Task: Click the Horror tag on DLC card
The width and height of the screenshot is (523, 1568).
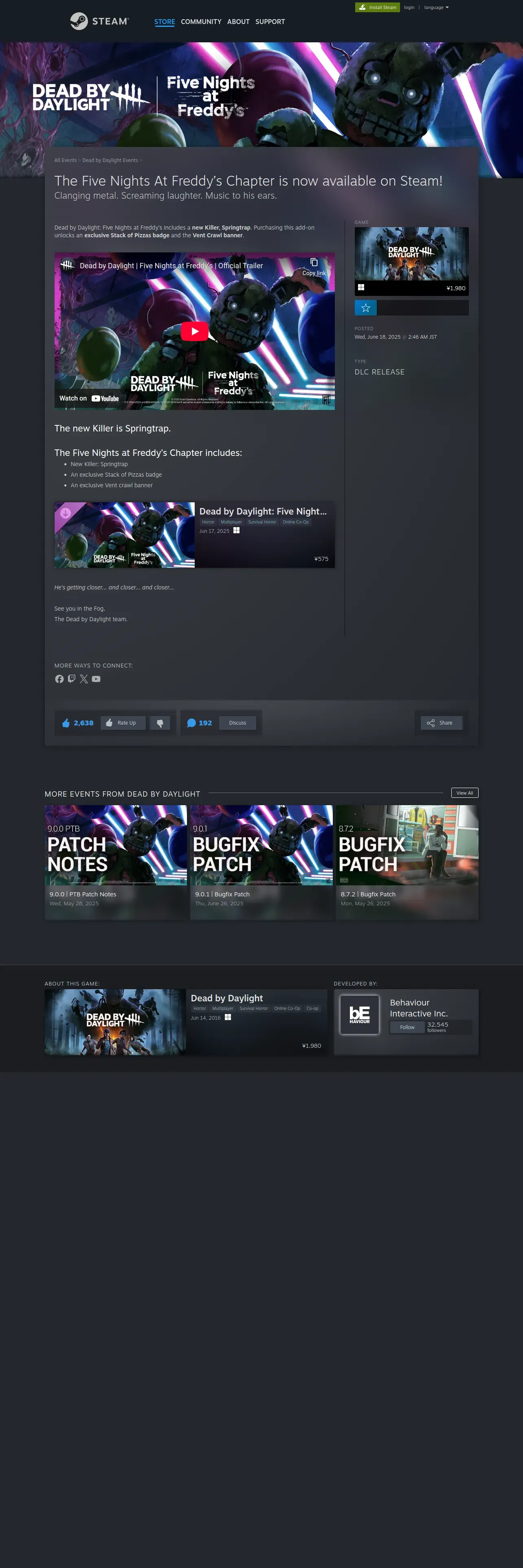Action: tap(208, 522)
